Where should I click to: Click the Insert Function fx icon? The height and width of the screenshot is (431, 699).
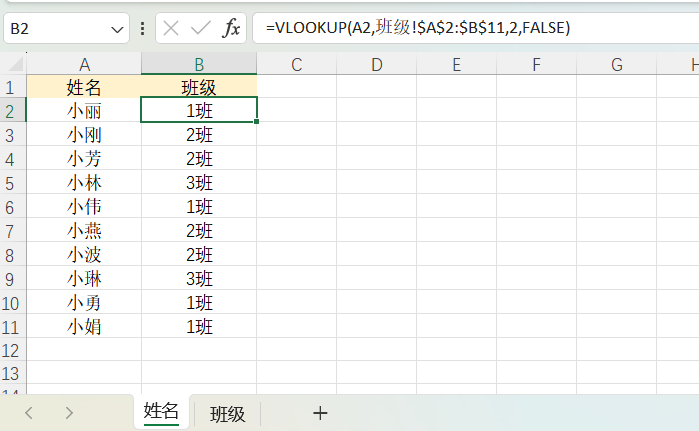231,29
